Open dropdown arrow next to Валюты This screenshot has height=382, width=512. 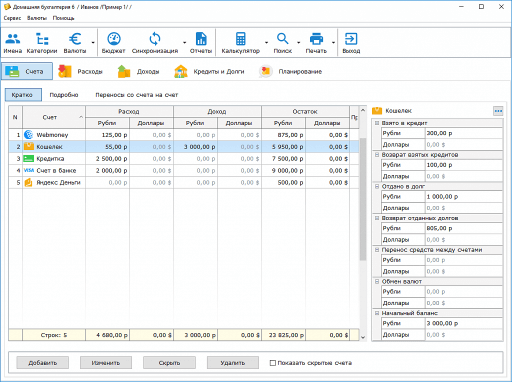(x=93, y=42)
